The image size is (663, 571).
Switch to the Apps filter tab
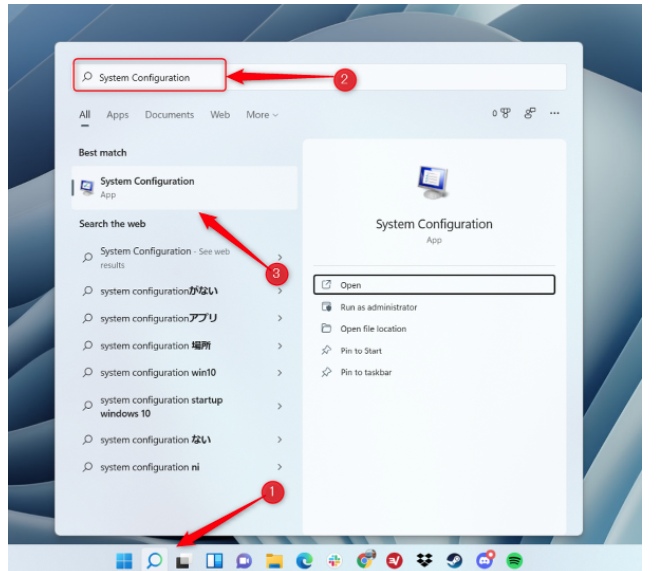[118, 115]
